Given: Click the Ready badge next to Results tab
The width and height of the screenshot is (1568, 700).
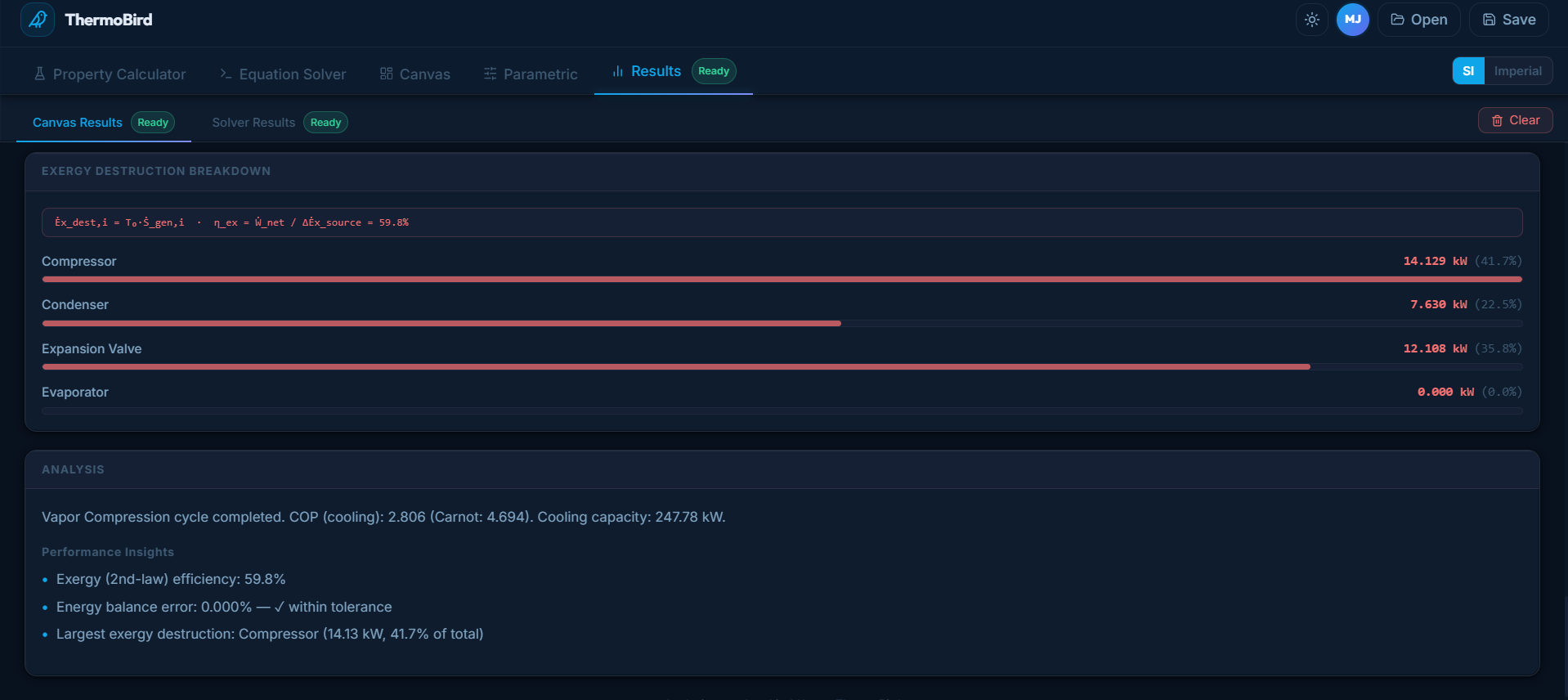Looking at the screenshot, I should 714,71.
